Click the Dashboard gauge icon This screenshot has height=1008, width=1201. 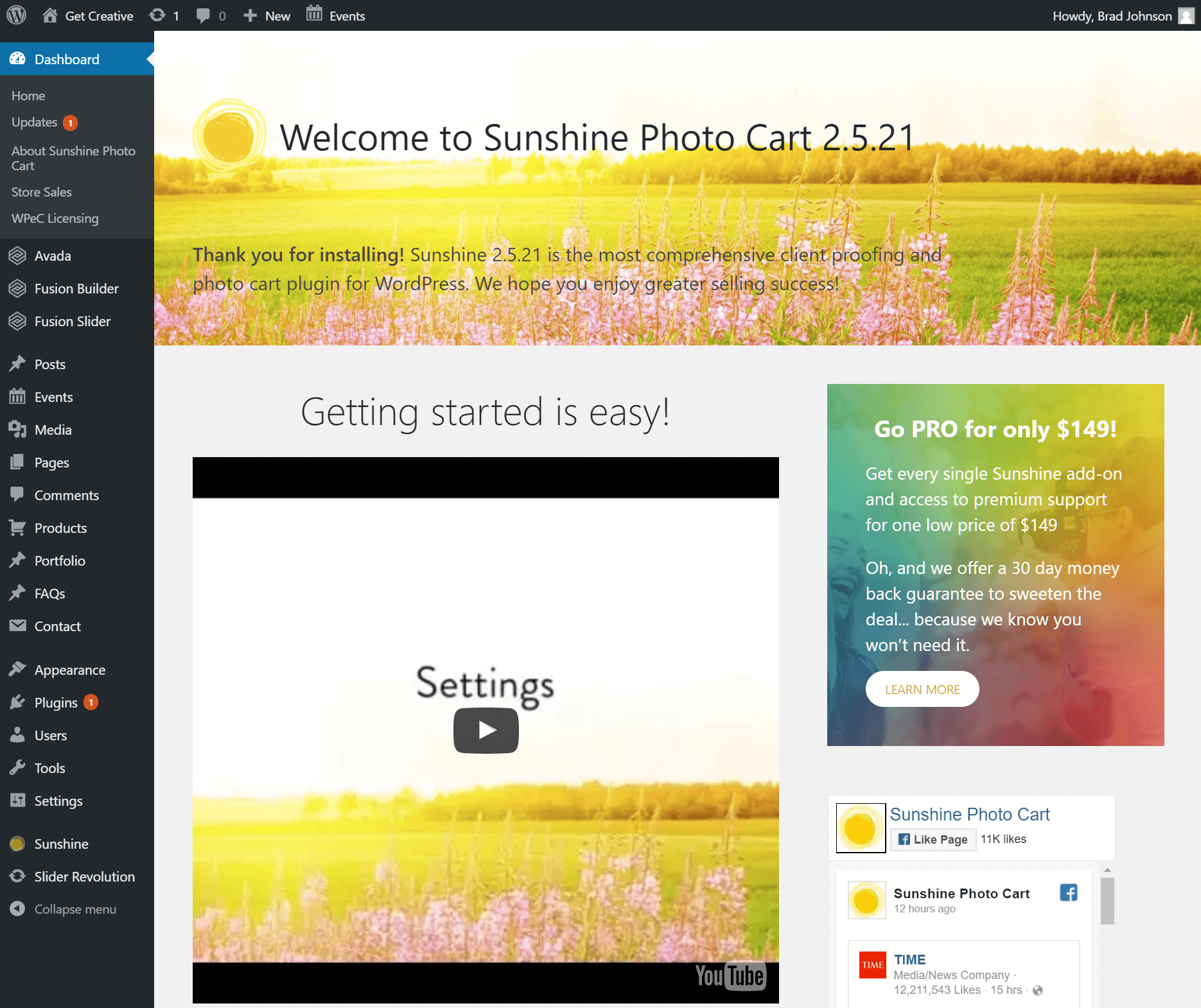click(x=17, y=59)
